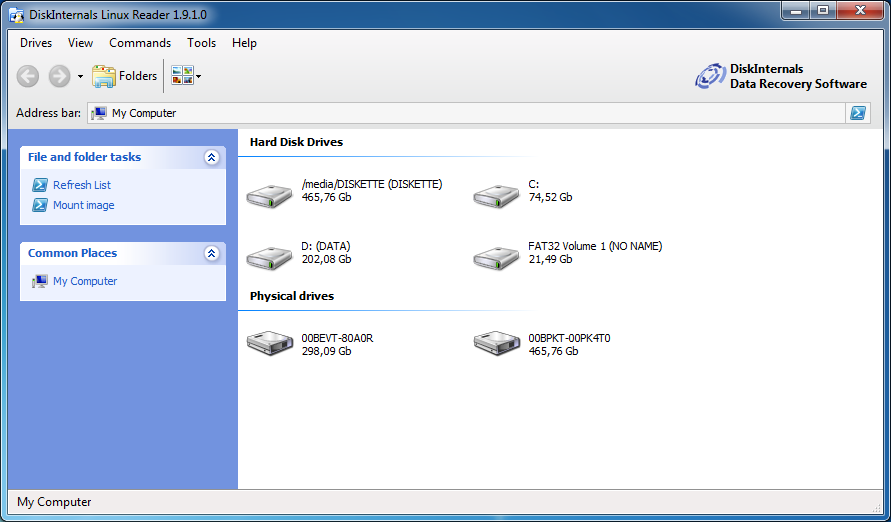Click the view mode thumbnails icon
891x522 pixels.
182,76
